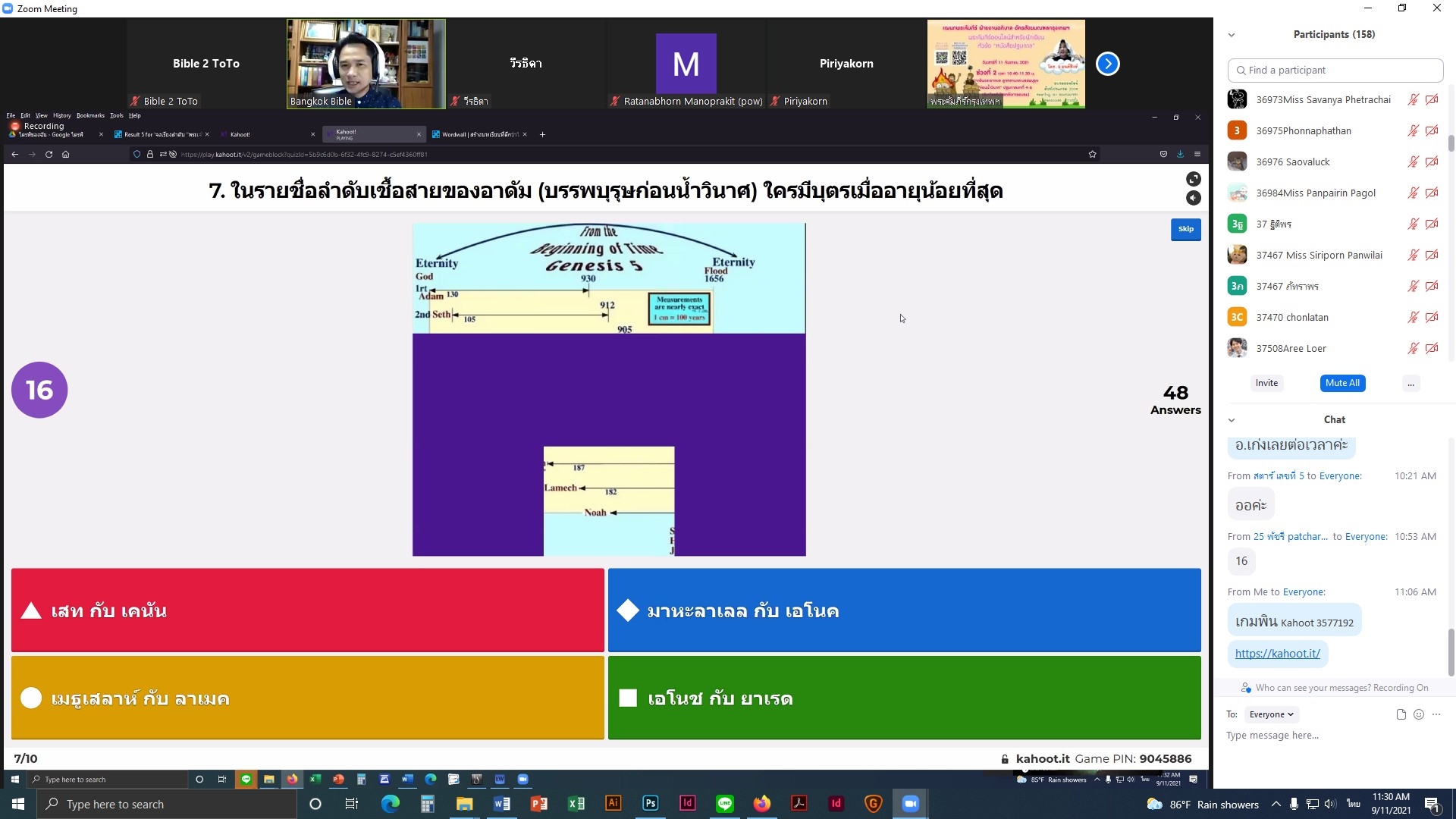The width and height of the screenshot is (1456, 819).
Task: Toggle video icon for 37508Aree Loer
Action: pyautogui.click(x=1432, y=348)
